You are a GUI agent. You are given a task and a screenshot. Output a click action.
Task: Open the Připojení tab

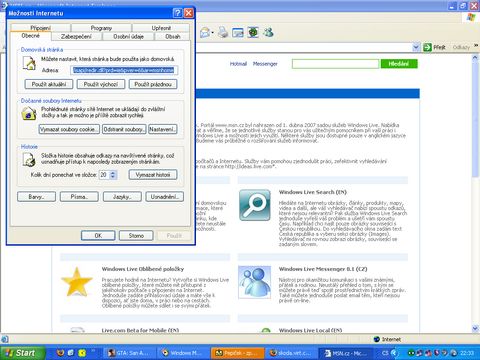coord(40,28)
